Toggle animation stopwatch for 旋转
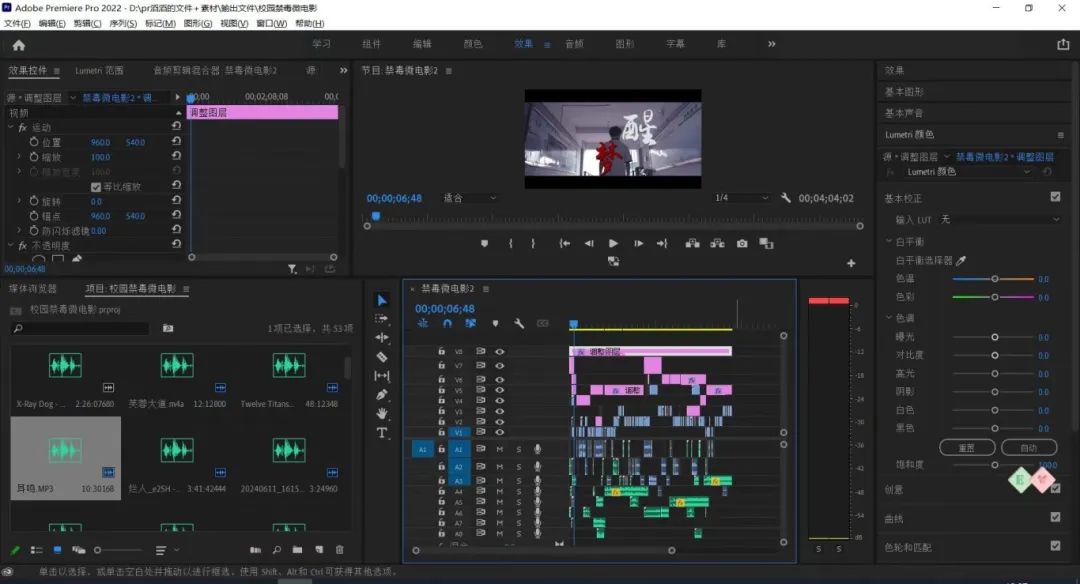The width and height of the screenshot is (1080, 584). [x=34, y=201]
